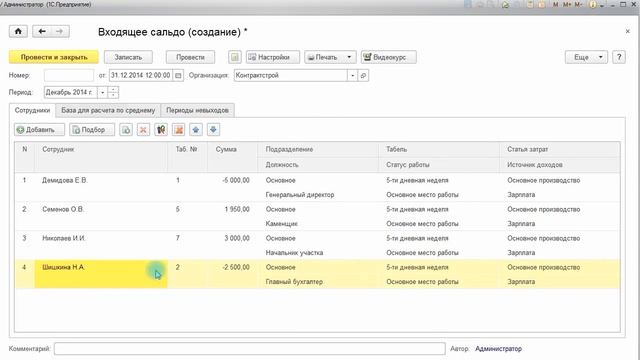Delete the row with the red X icon

[x=143, y=130]
